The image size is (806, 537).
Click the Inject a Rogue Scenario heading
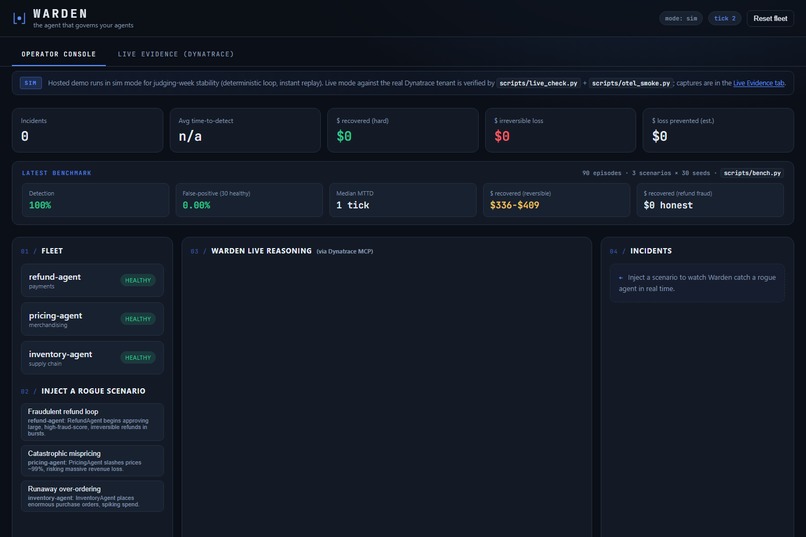click(x=93, y=391)
